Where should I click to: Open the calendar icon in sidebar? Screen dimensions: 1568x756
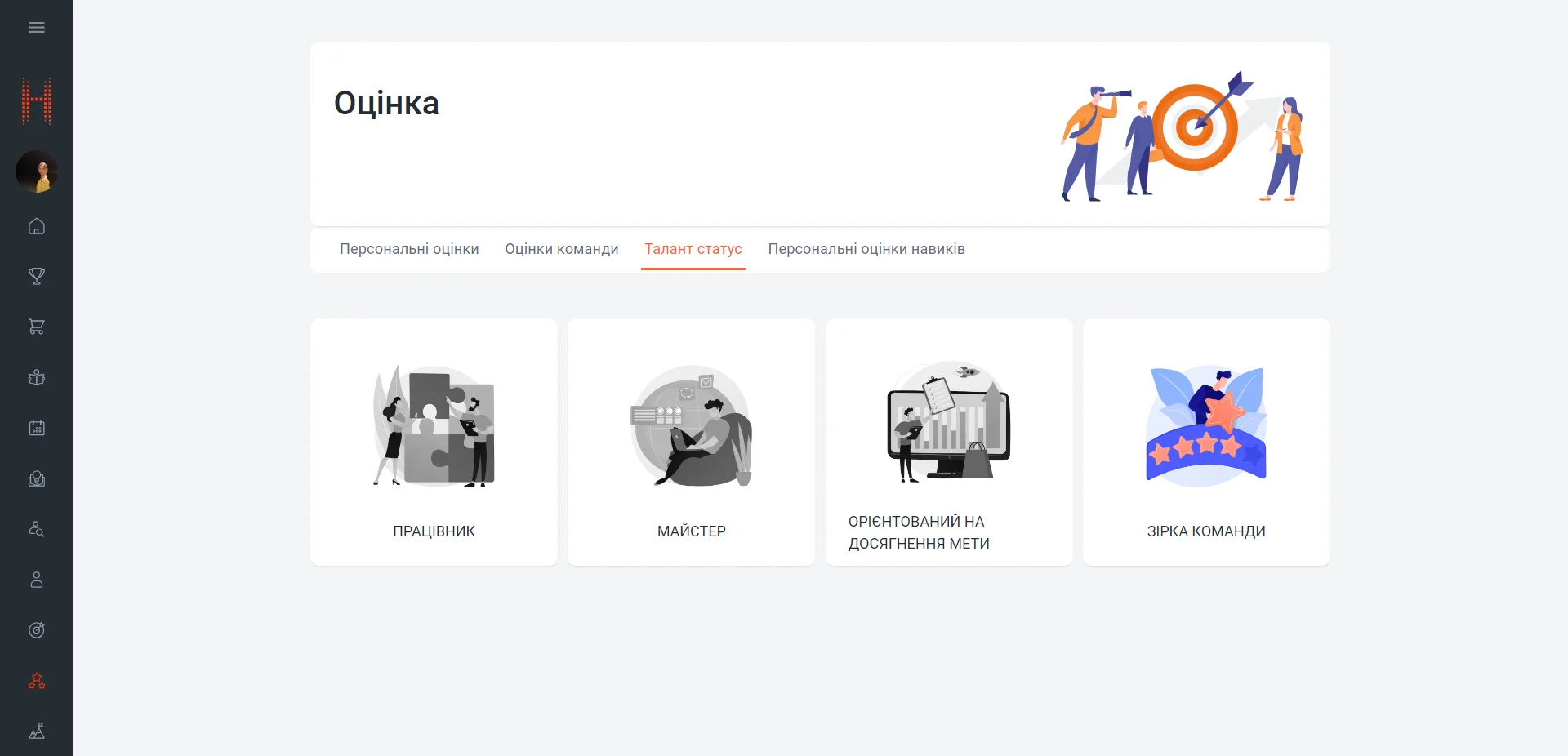click(x=37, y=428)
